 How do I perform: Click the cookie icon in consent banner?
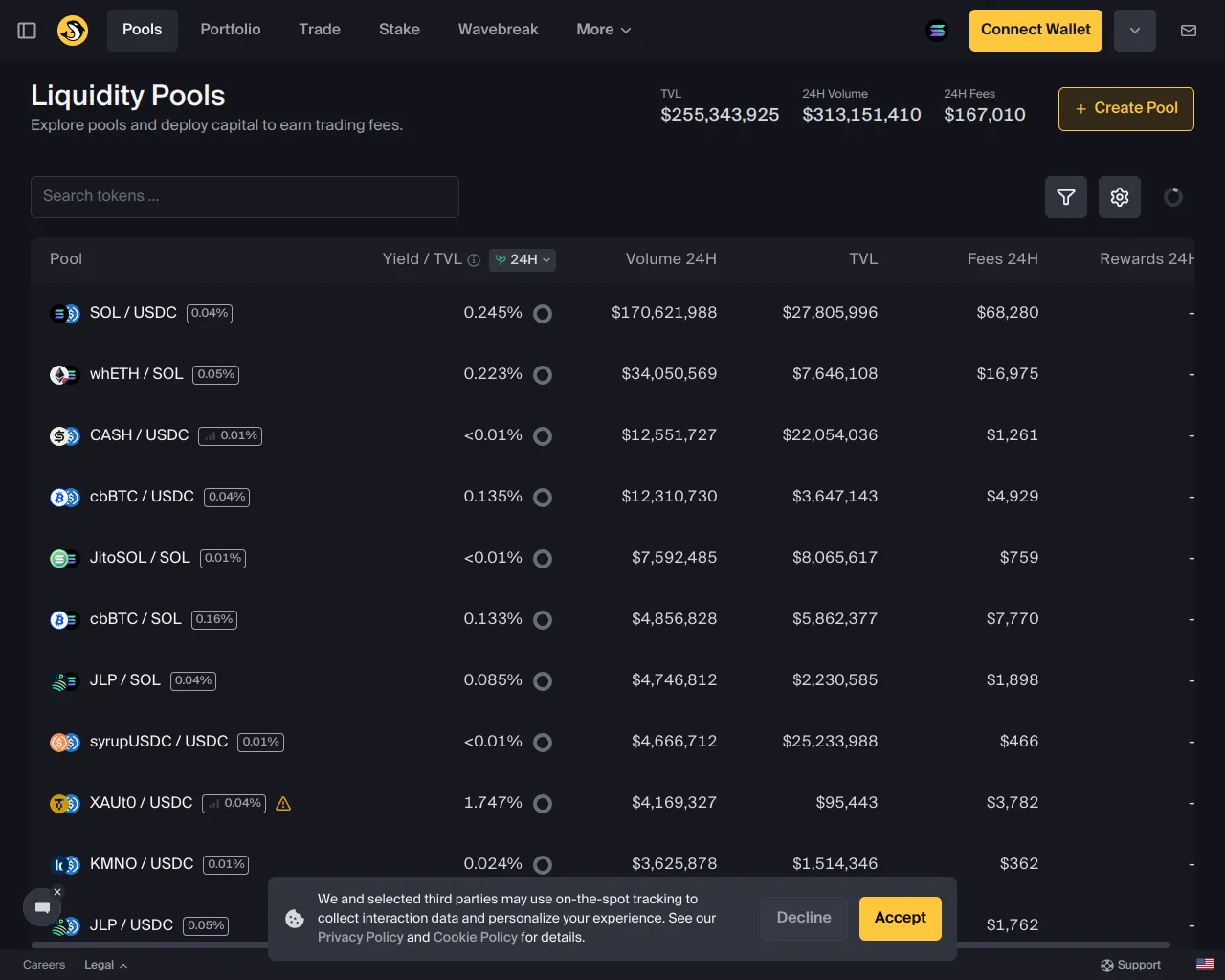click(x=295, y=919)
